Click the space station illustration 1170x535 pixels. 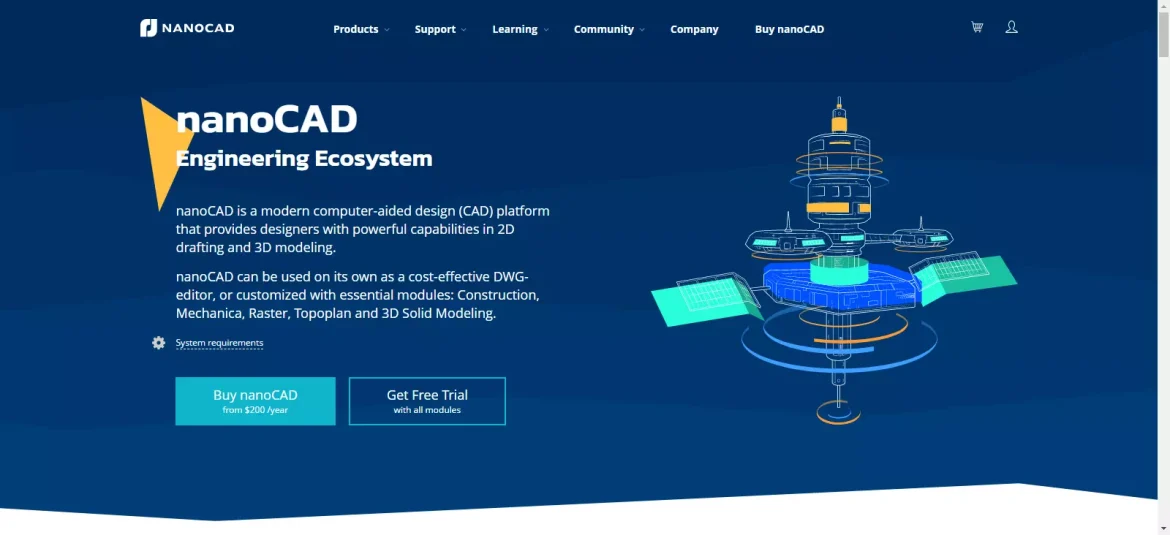834,261
